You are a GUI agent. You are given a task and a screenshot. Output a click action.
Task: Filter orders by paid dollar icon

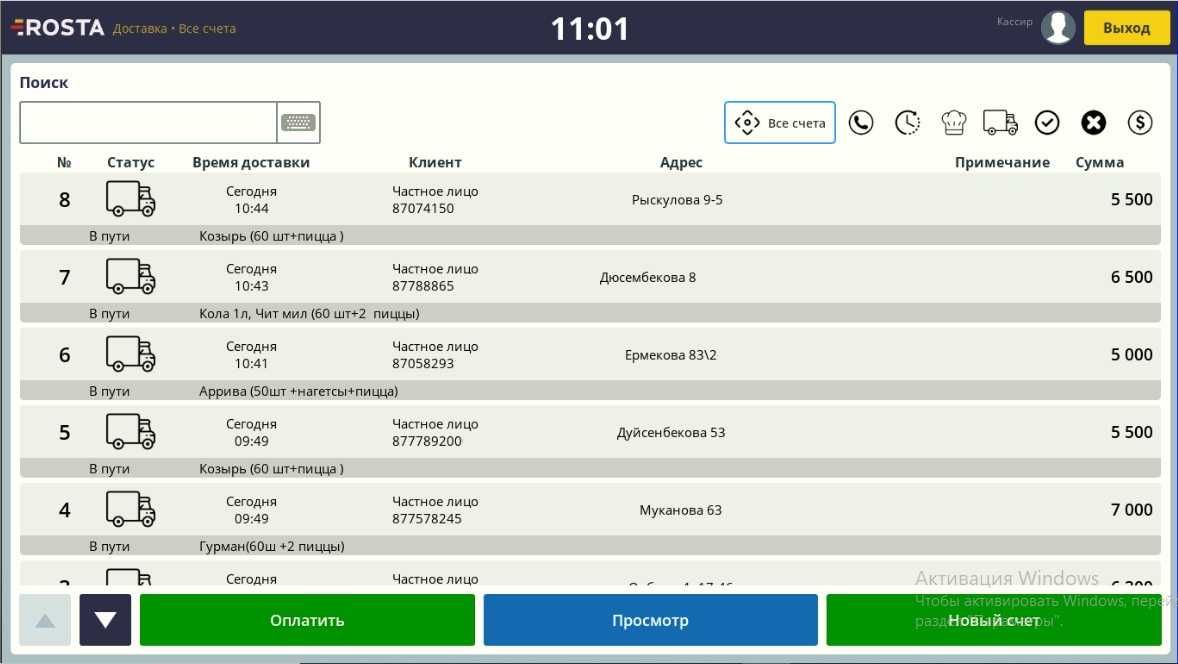[1140, 122]
